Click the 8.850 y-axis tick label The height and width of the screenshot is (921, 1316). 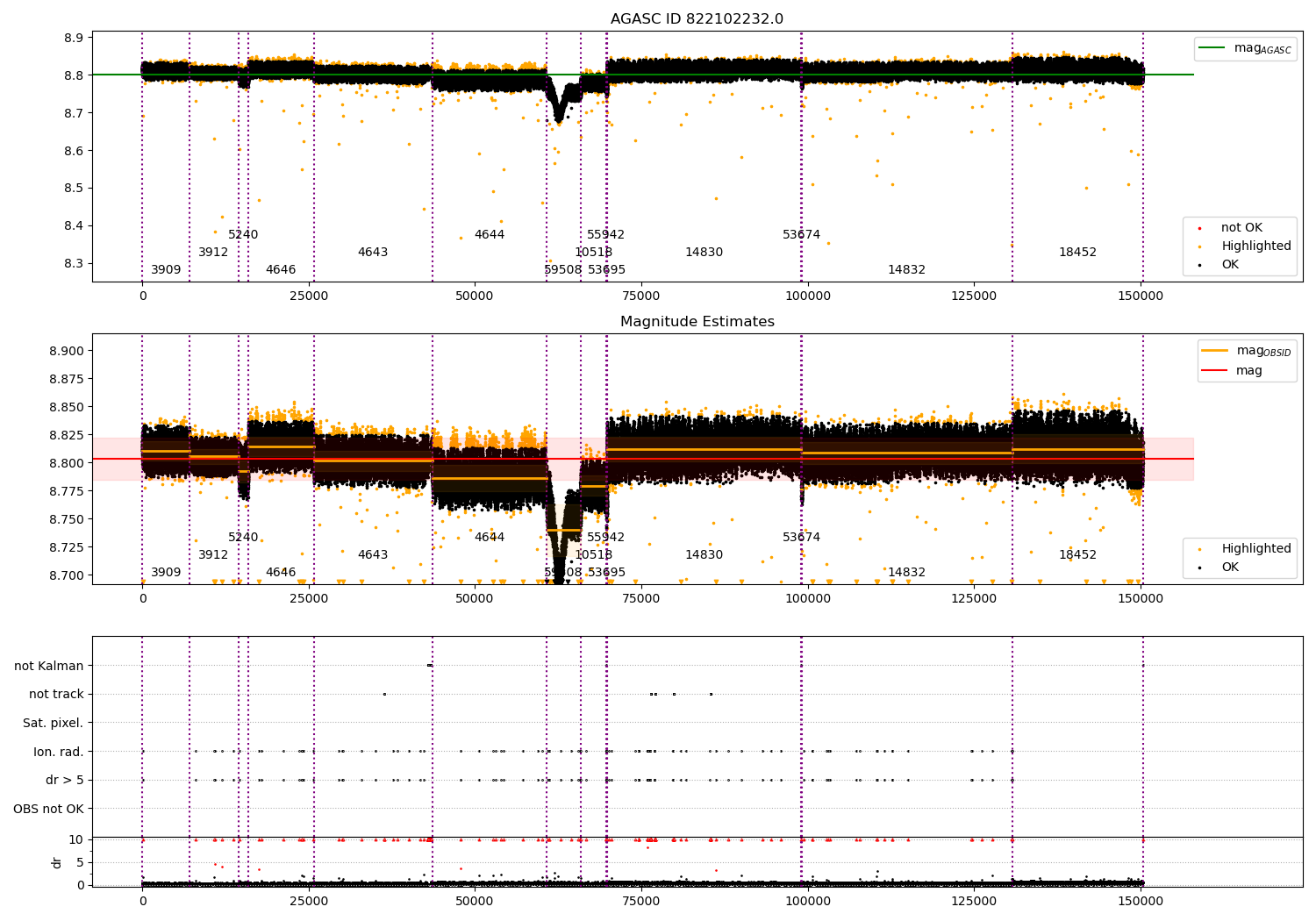(66, 407)
